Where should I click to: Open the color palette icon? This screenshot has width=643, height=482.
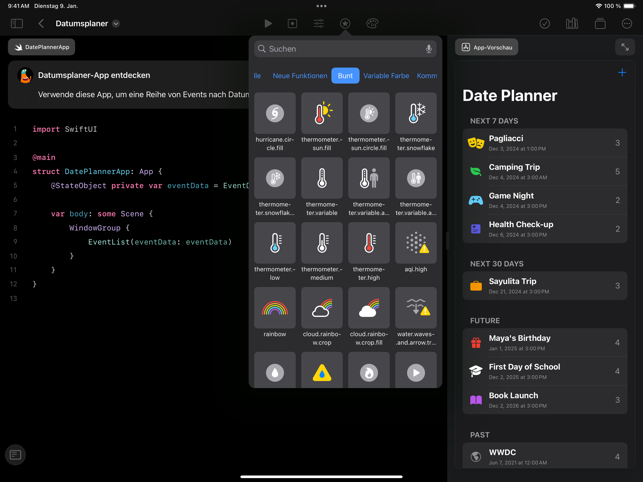tap(372, 23)
